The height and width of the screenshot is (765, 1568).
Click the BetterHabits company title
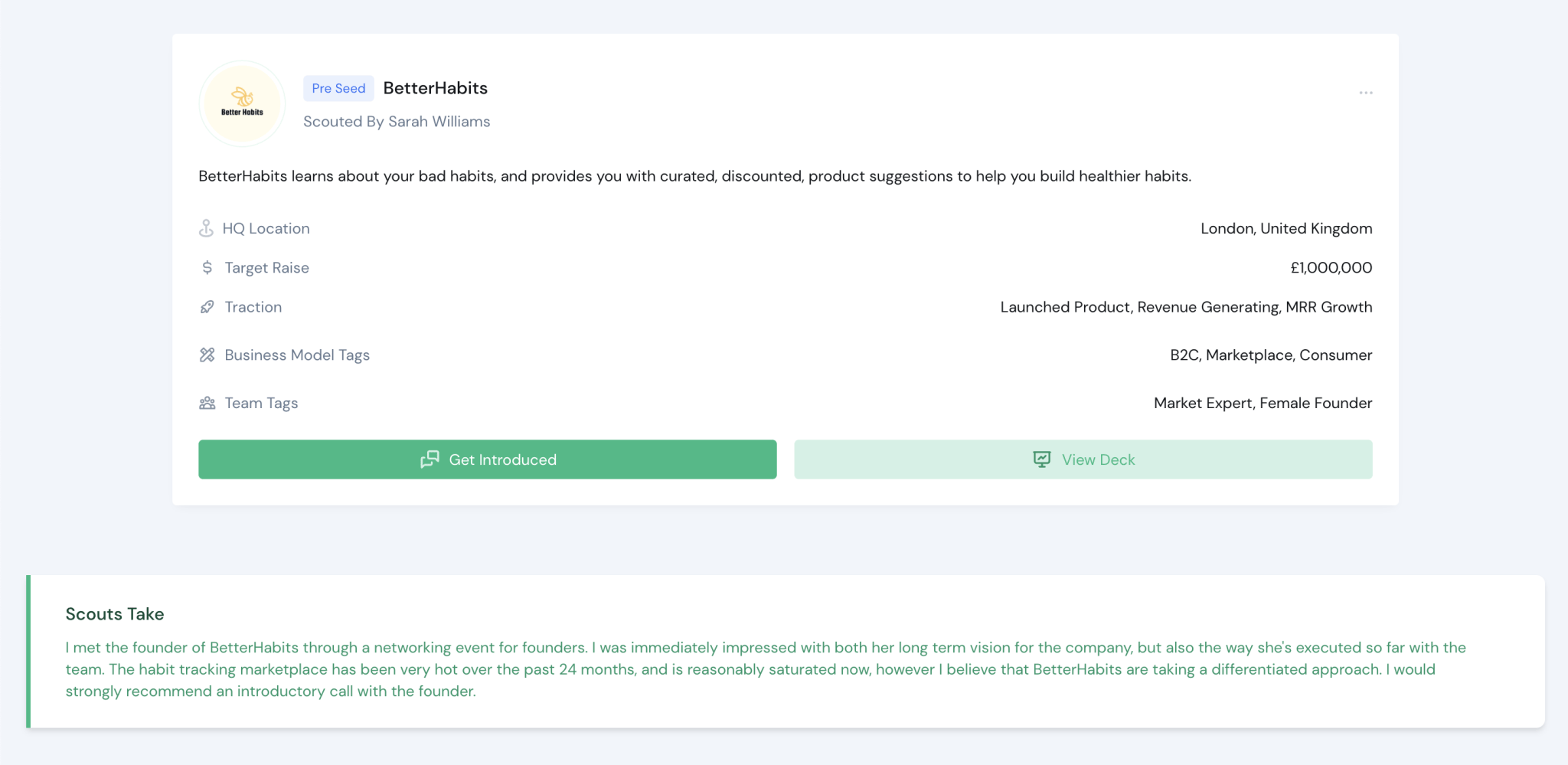tap(435, 88)
